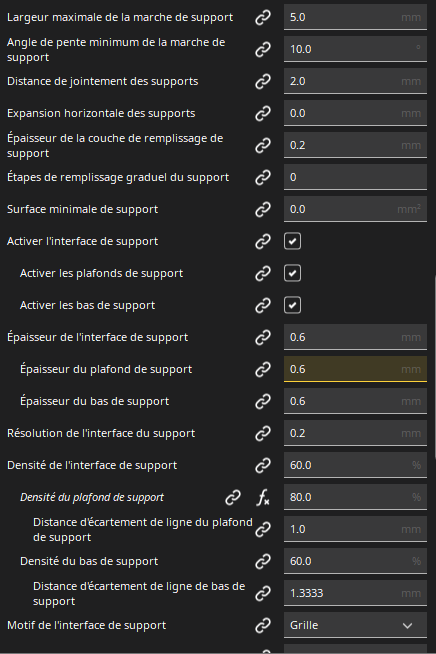Click the chevron arrow of the Grille combo box
This screenshot has width=436, height=654.
click(408, 626)
